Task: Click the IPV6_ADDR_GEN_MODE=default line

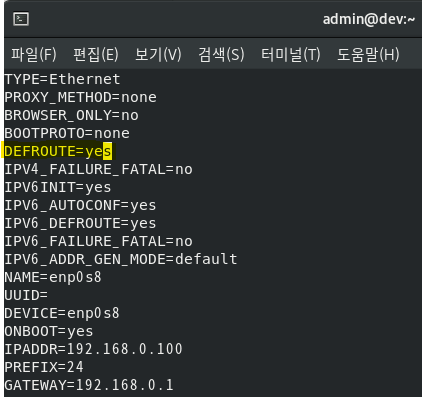Action: click(x=121, y=259)
